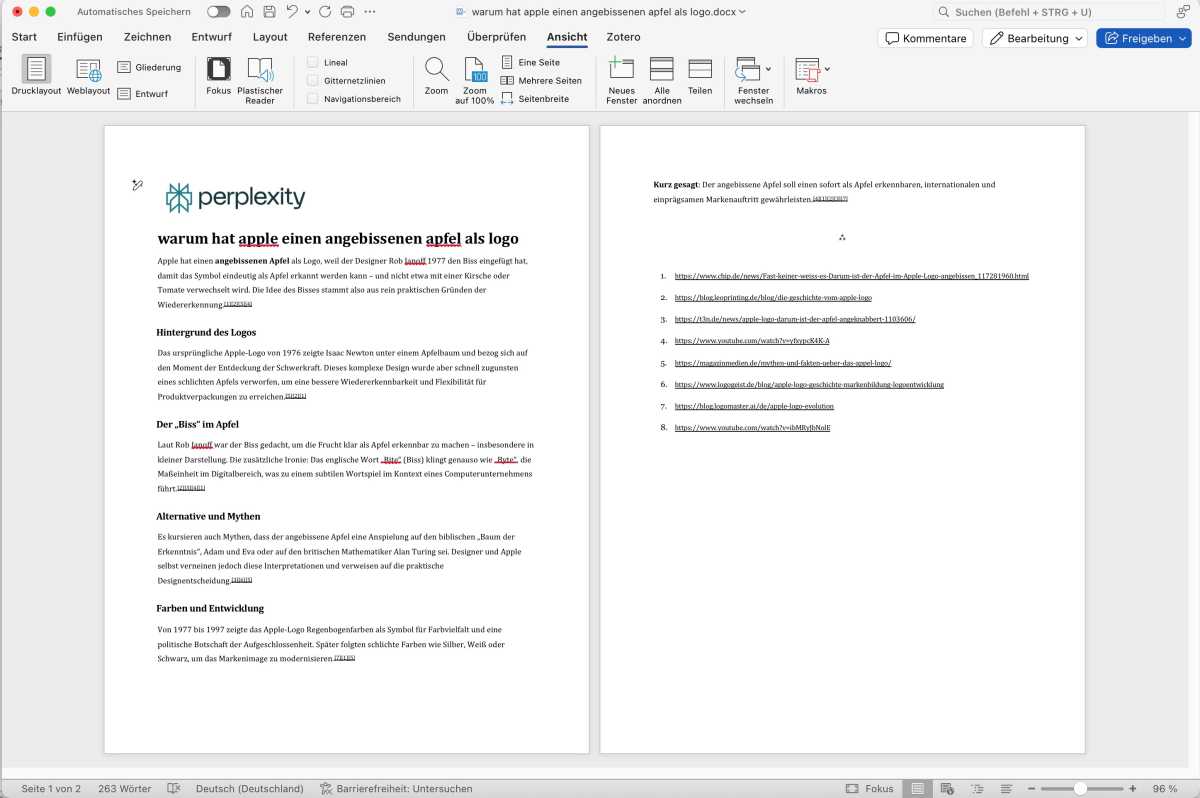This screenshot has width=1200, height=798.
Task: Click the zoom out minus button
Action: pyautogui.click(x=1032, y=788)
